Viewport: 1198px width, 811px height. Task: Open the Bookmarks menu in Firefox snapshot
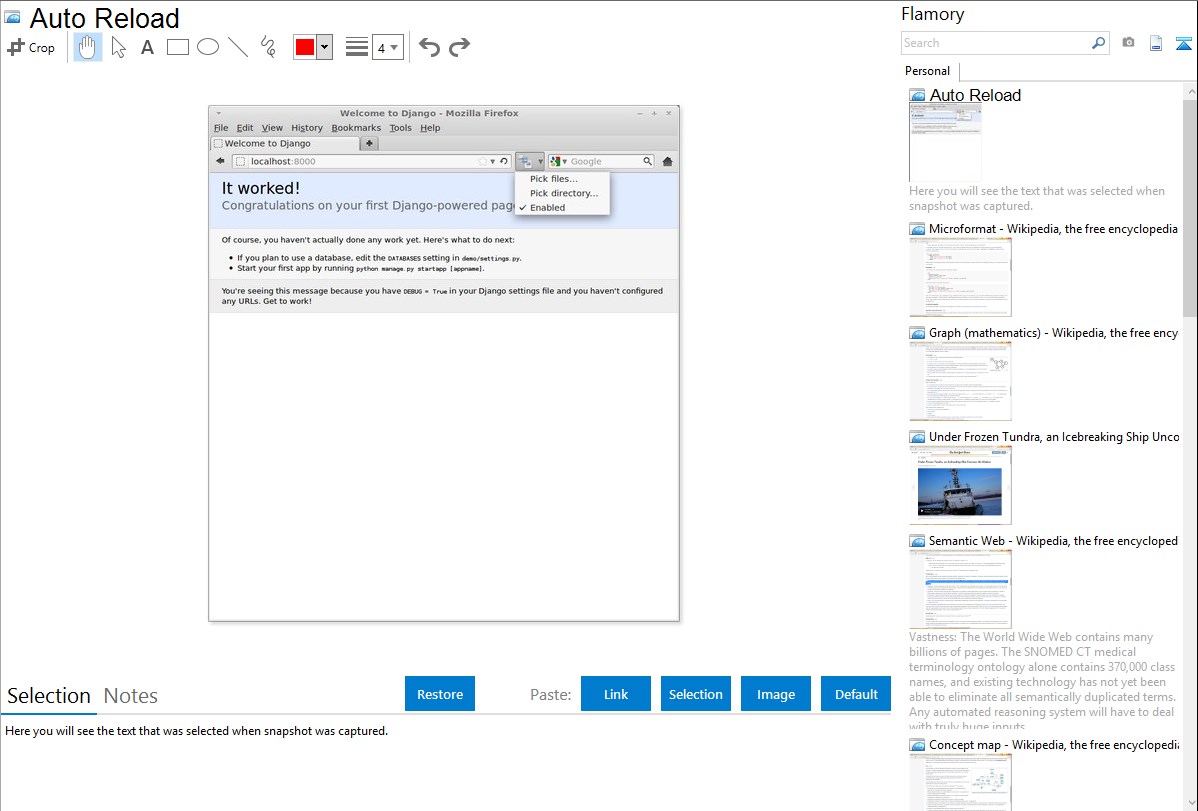(x=356, y=128)
